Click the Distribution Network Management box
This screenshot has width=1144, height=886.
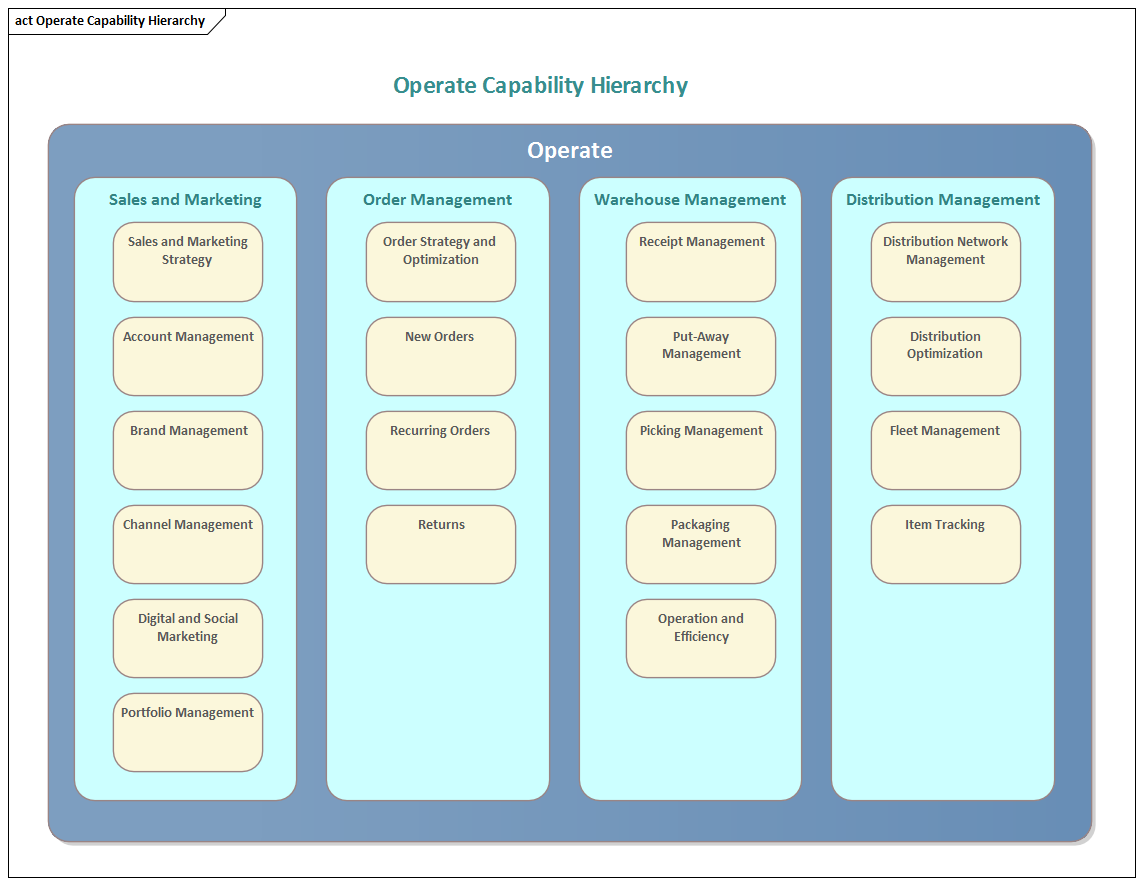(945, 262)
